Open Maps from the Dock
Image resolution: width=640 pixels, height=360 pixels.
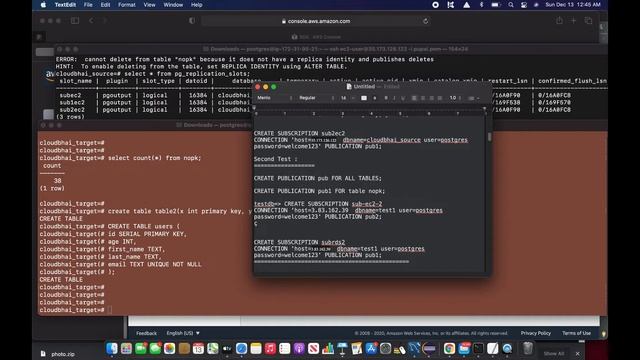[x=213, y=349]
